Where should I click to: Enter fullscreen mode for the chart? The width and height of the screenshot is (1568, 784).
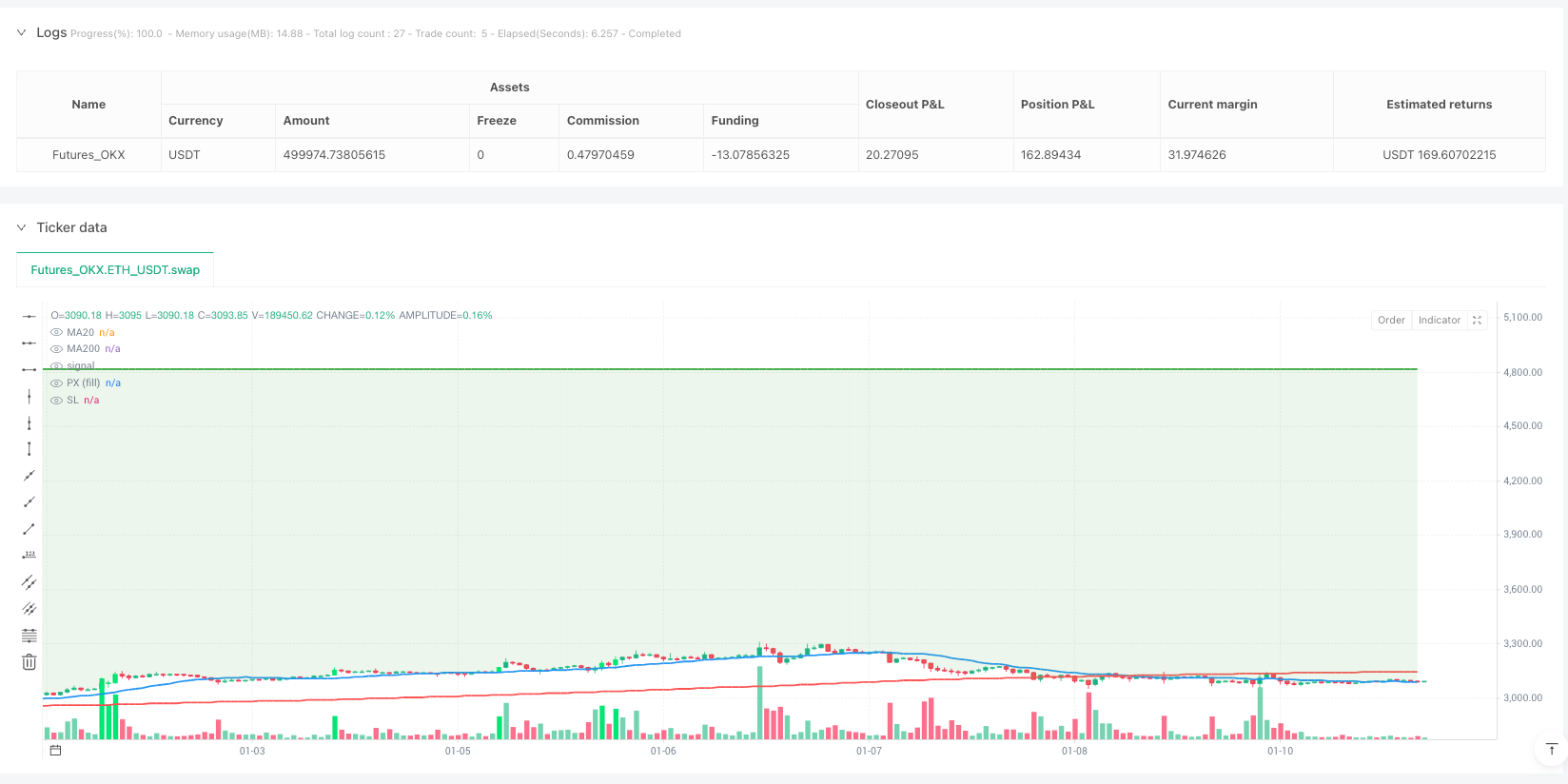(x=1477, y=321)
